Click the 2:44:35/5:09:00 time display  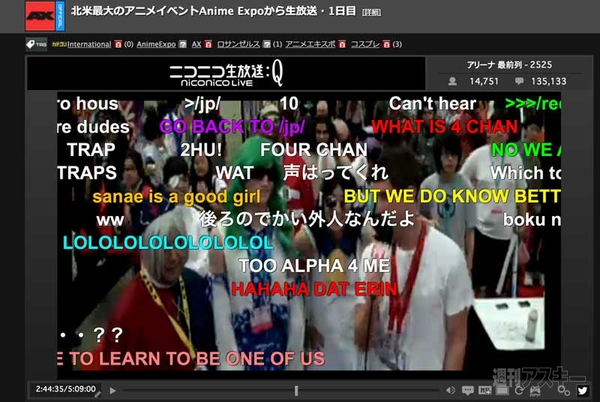(x=65, y=389)
